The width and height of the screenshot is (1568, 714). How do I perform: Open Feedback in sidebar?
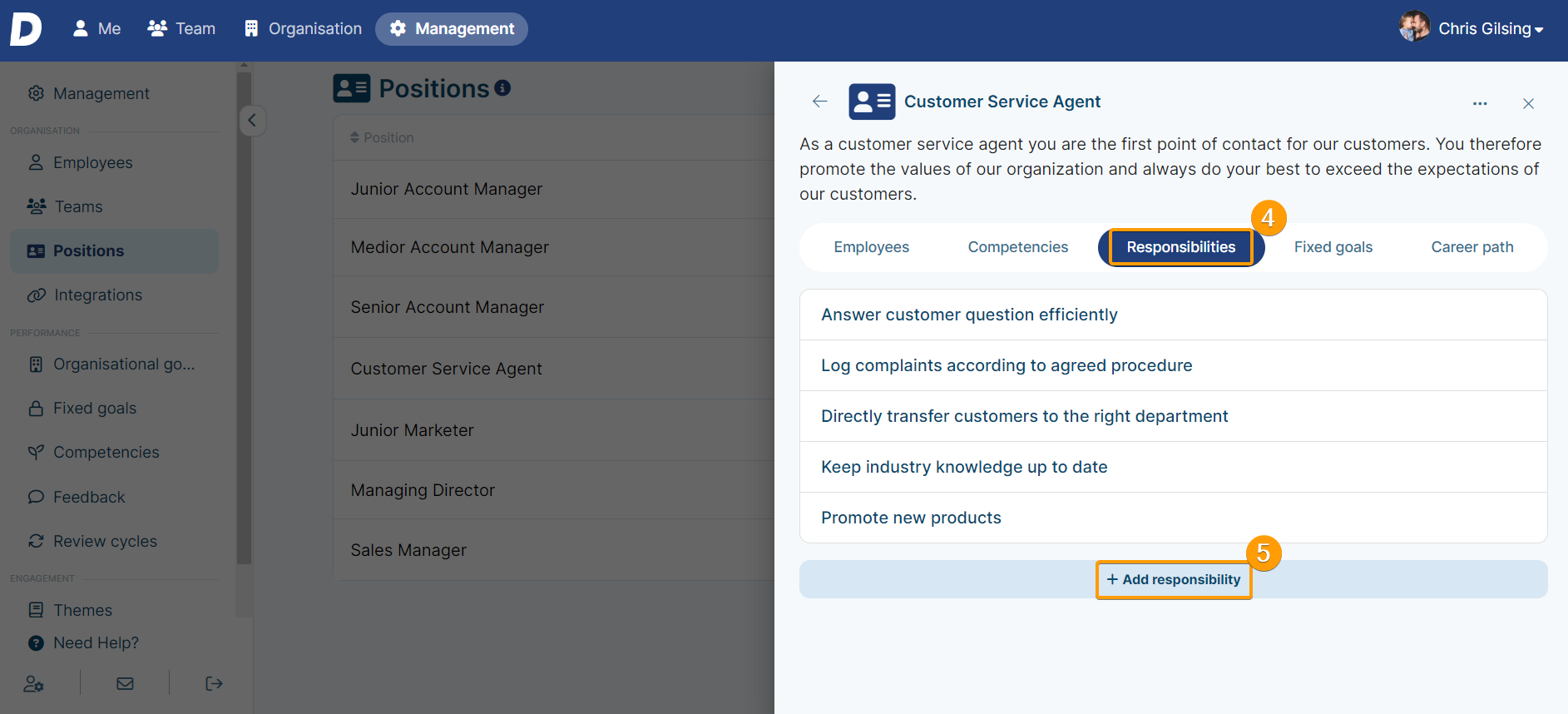pos(114,498)
